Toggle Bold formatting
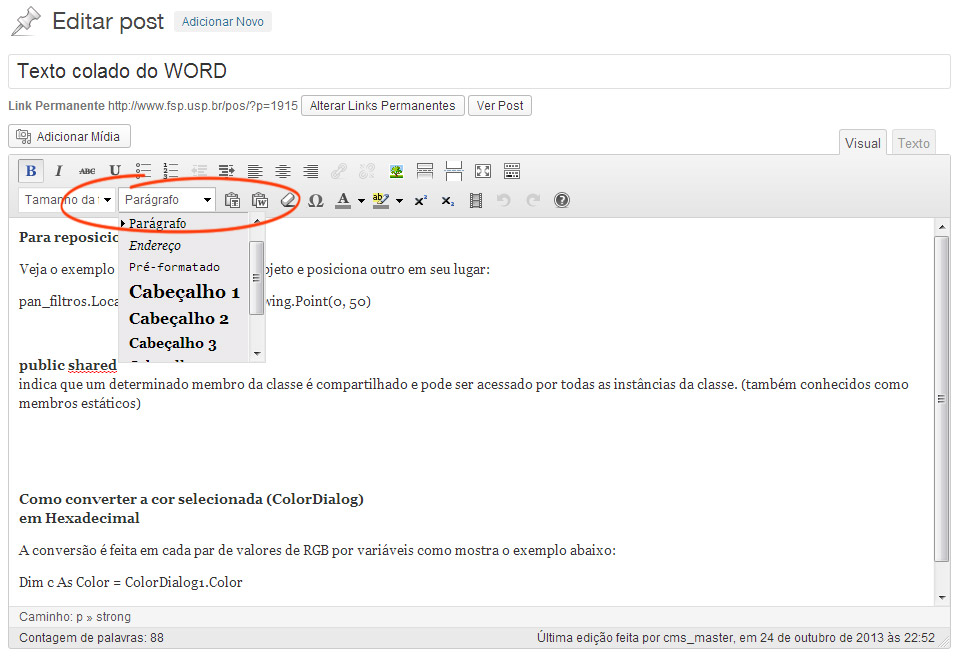This screenshot has width=964, height=667. pos(31,171)
